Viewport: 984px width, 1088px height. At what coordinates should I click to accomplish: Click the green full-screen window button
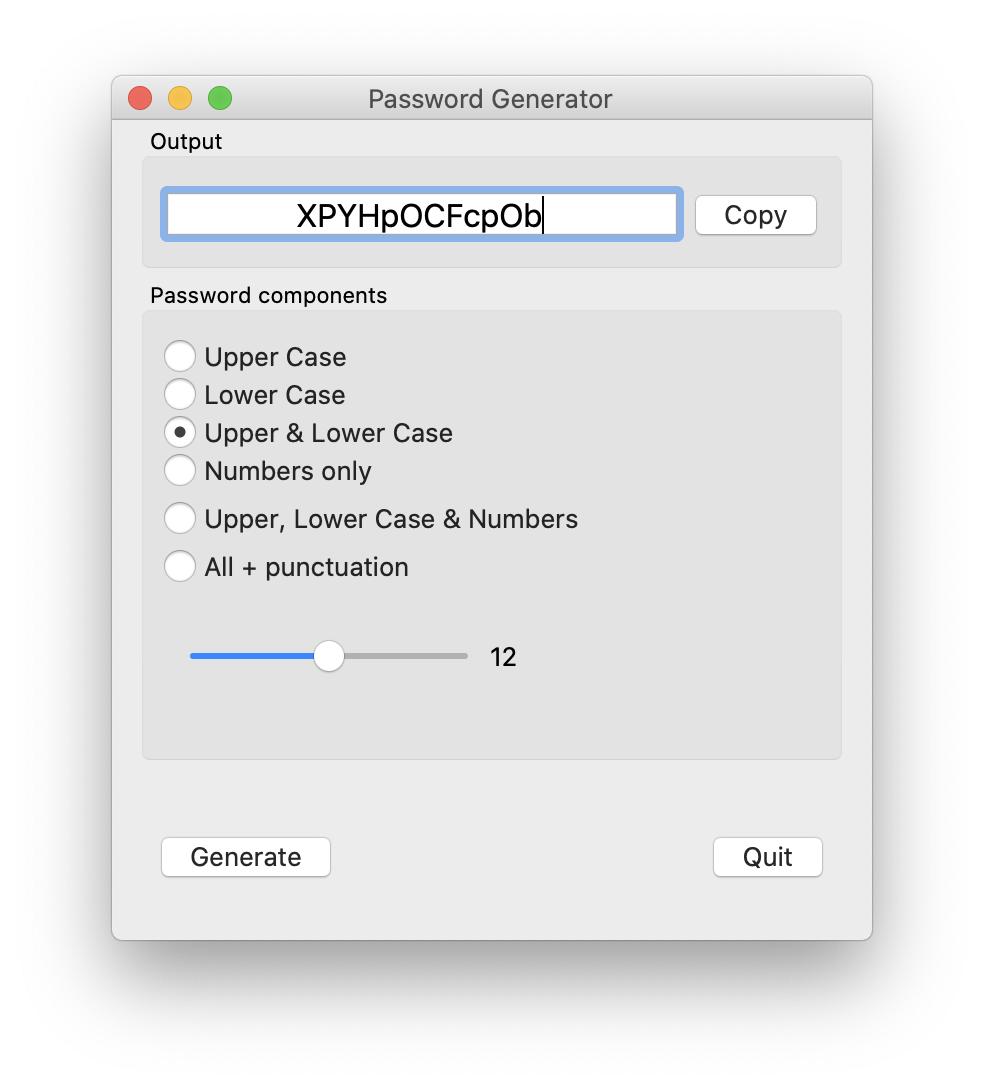[220, 98]
